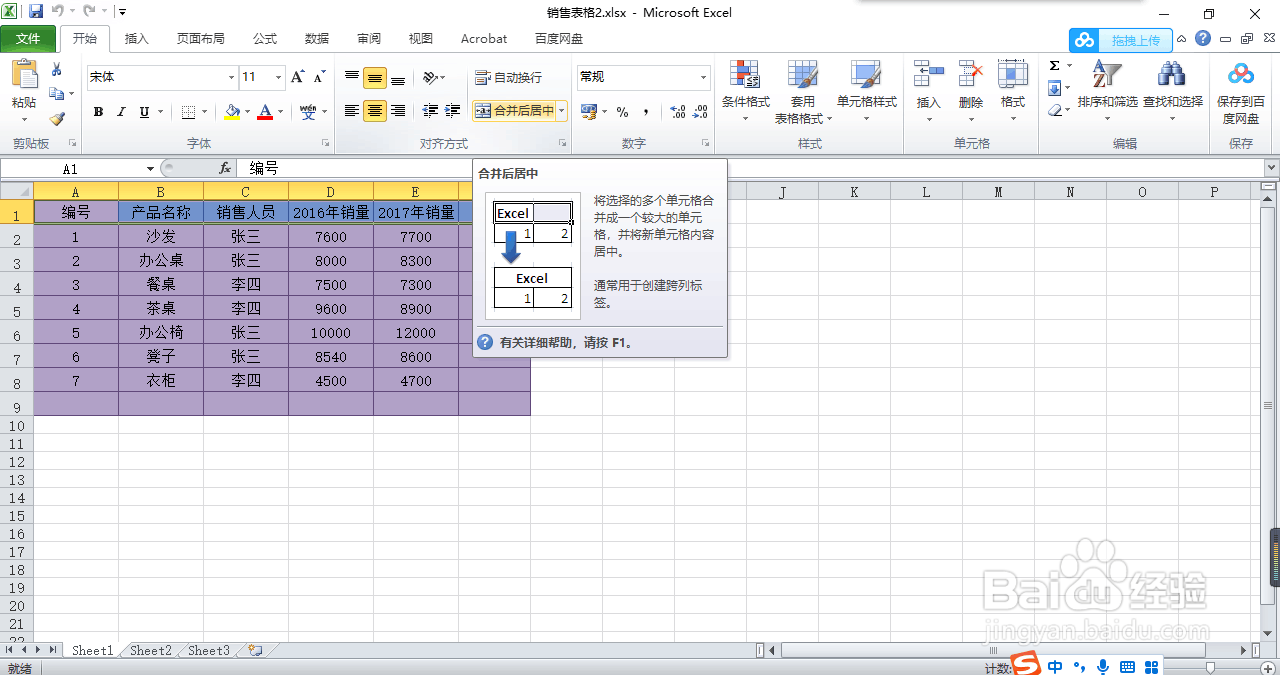The width and height of the screenshot is (1280, 675).
Task: Open the font name 宋体 dropdown
Action: (x=231, y=77)
